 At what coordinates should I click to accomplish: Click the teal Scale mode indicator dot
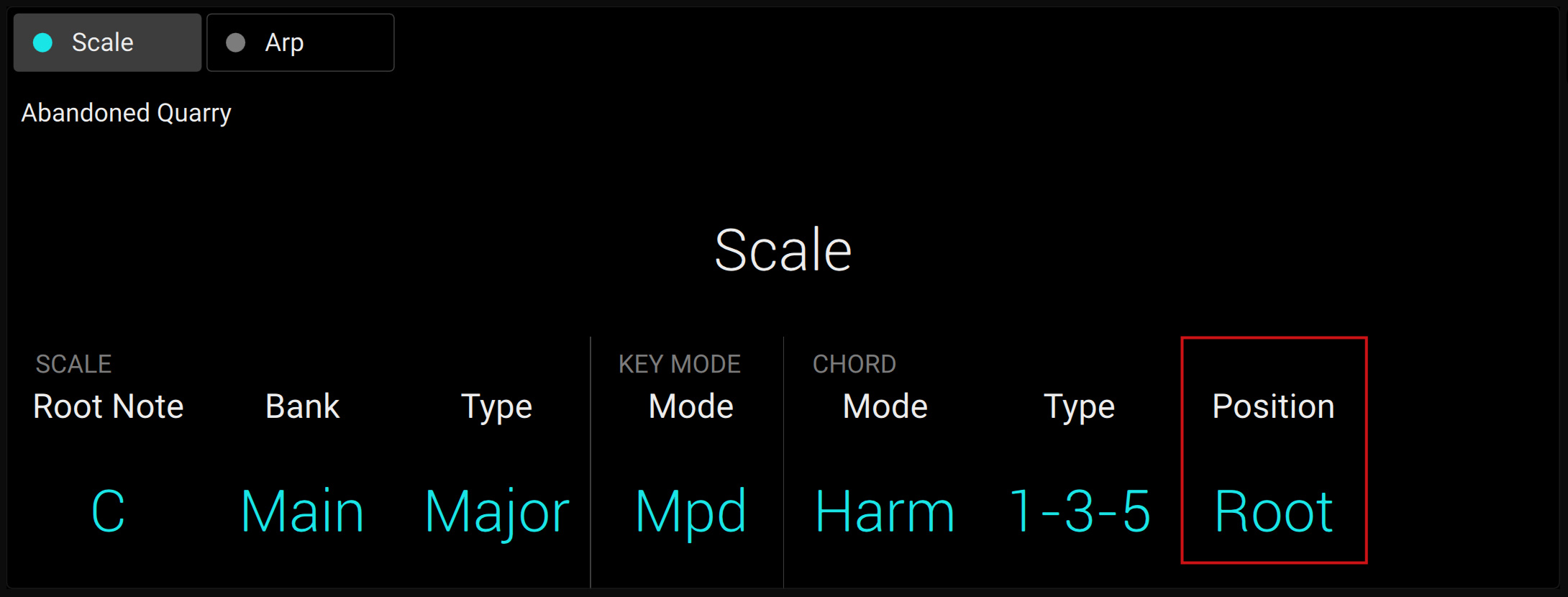42,43
